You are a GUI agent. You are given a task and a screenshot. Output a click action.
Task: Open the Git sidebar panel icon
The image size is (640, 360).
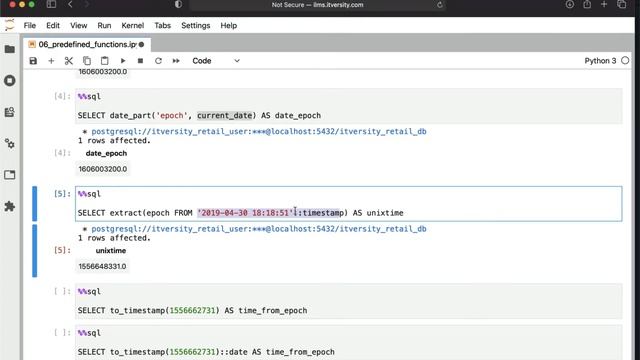click(10, 112)
